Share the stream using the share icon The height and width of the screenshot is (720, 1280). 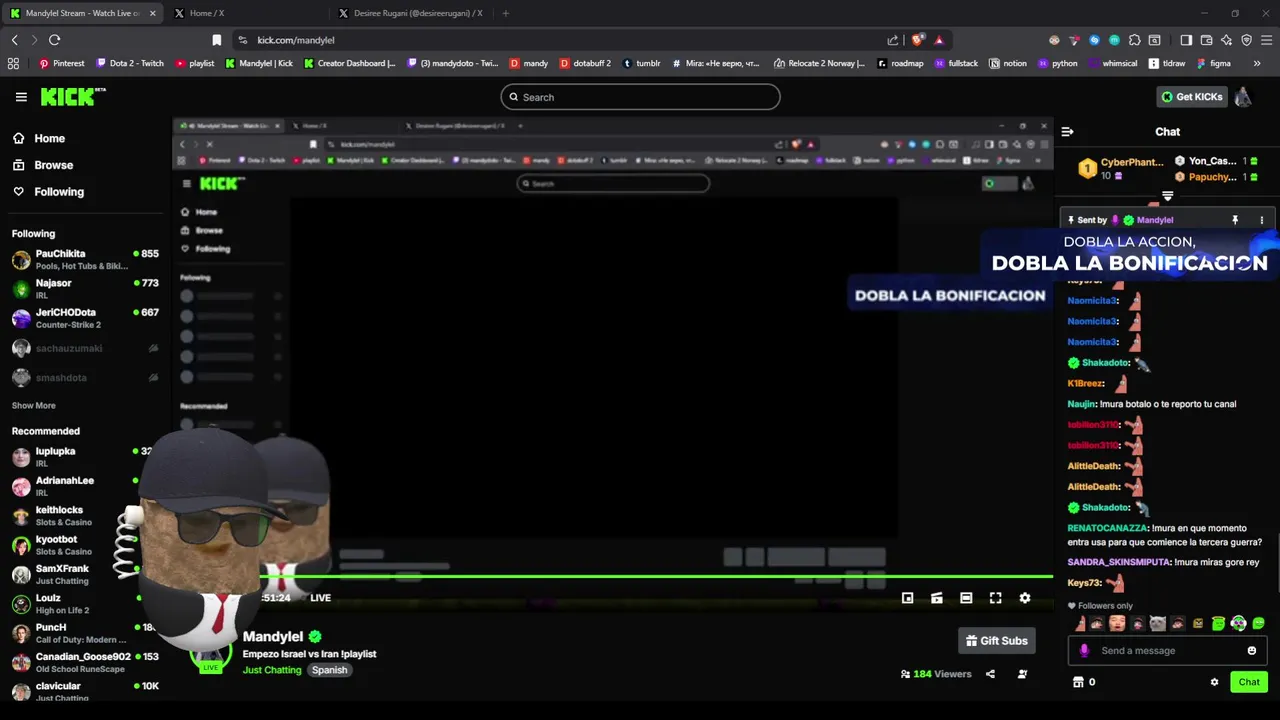(990, 674)
